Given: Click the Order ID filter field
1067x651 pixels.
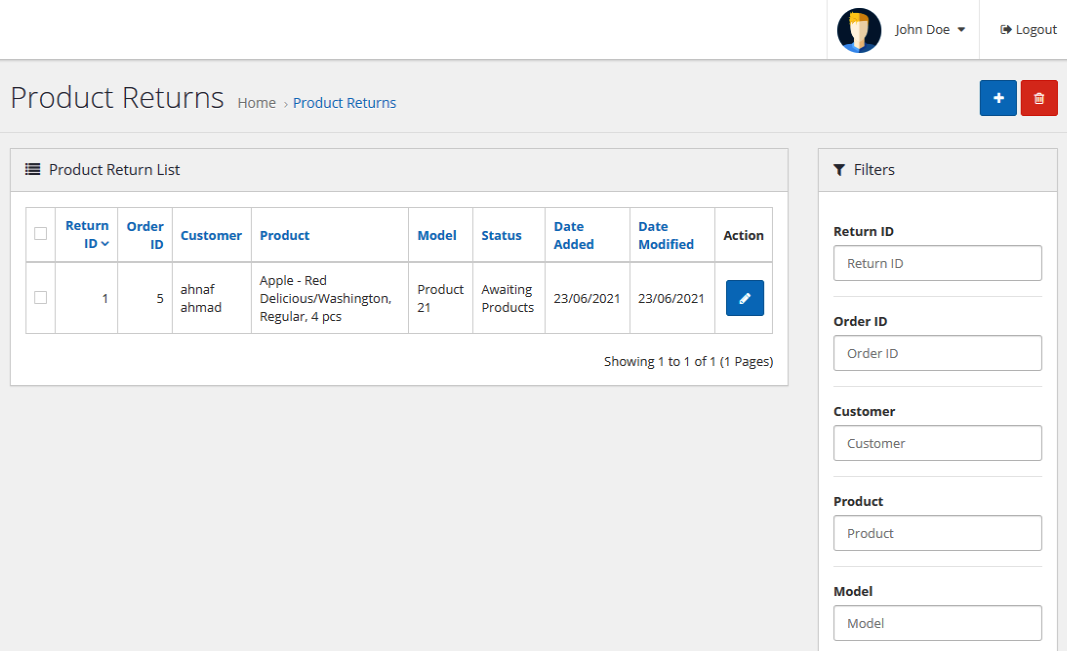Looking at the screenshot, I should pyautogui.click(x=937, y=353).
